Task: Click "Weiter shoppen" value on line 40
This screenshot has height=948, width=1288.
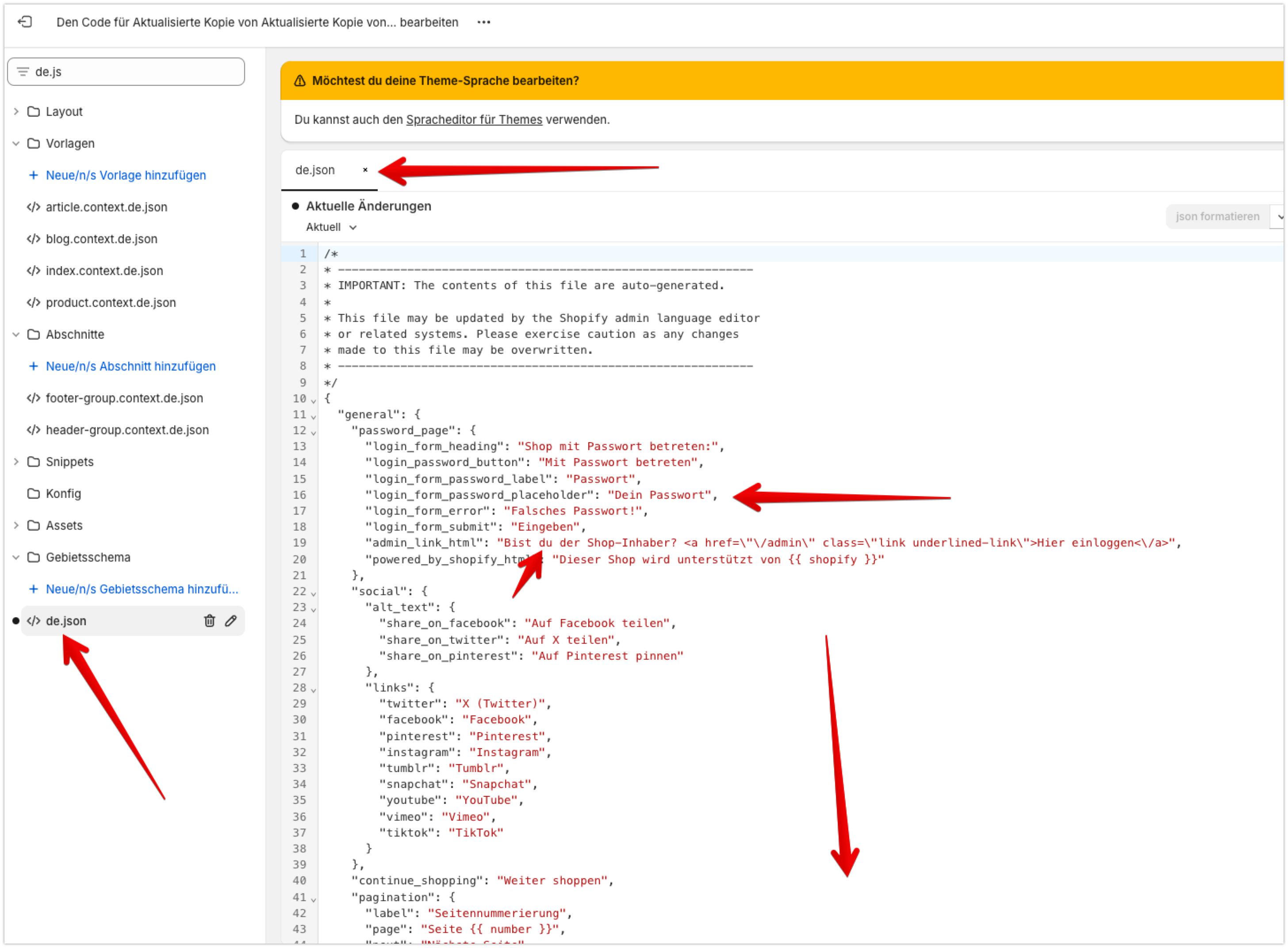Action: point(552,880)
